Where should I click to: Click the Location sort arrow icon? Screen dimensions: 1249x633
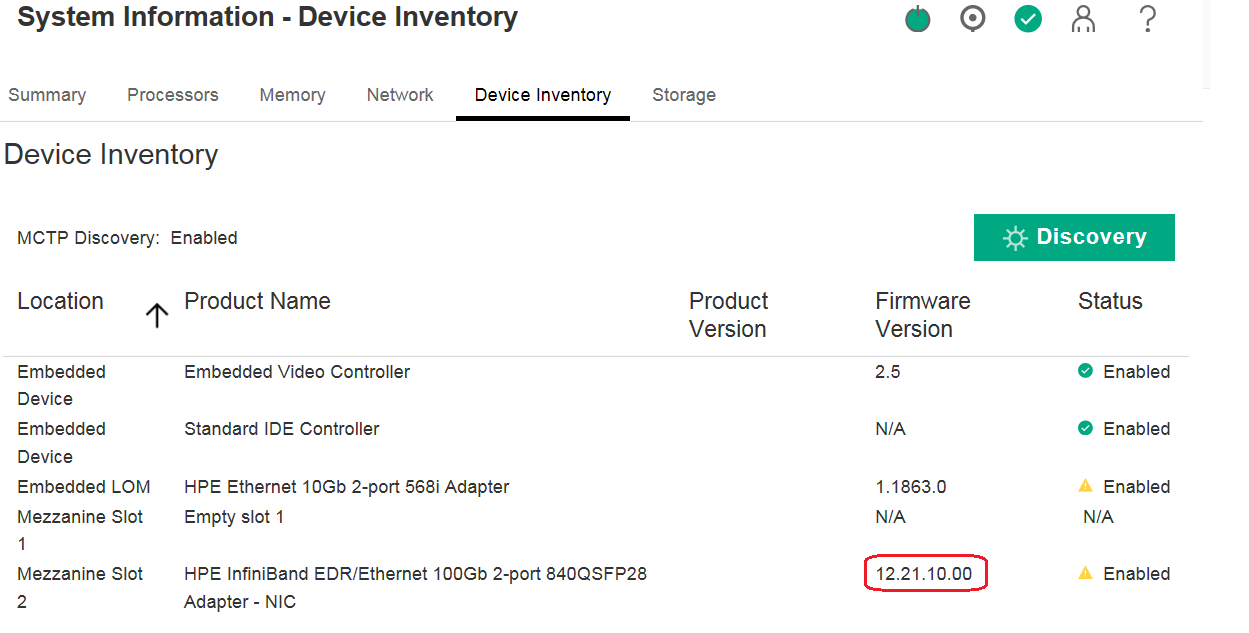click(x=157, y=316)
